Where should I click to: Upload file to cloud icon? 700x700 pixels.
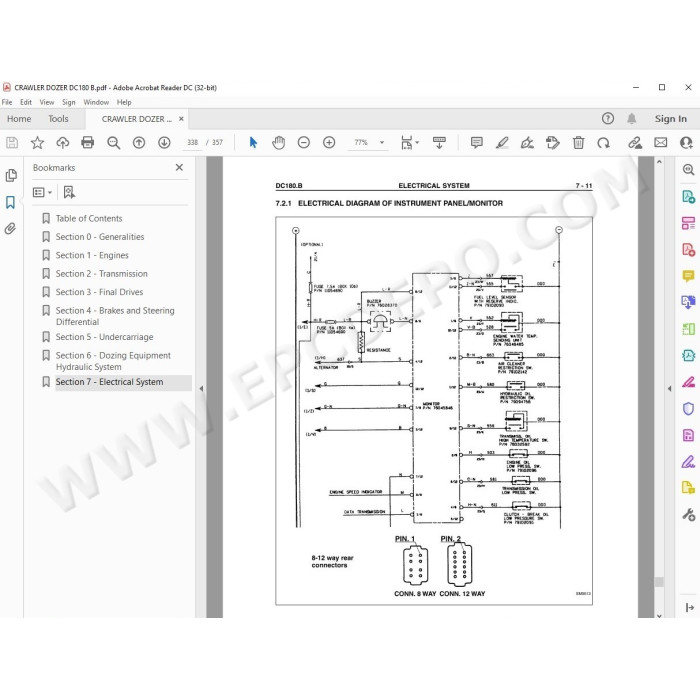pos(62,142)
